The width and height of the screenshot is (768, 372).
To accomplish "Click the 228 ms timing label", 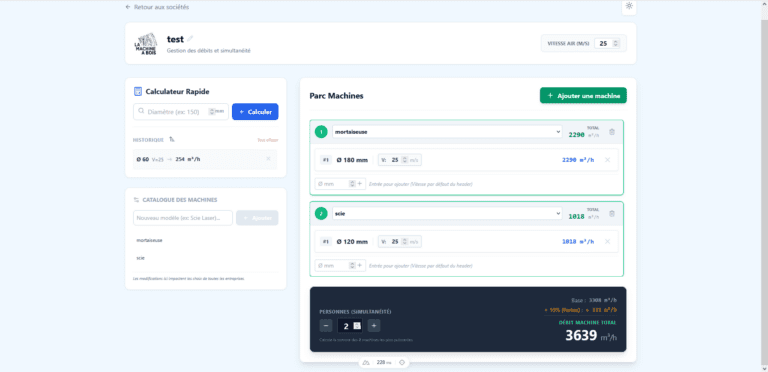I will pyautogui.click(x=384, y=363).
